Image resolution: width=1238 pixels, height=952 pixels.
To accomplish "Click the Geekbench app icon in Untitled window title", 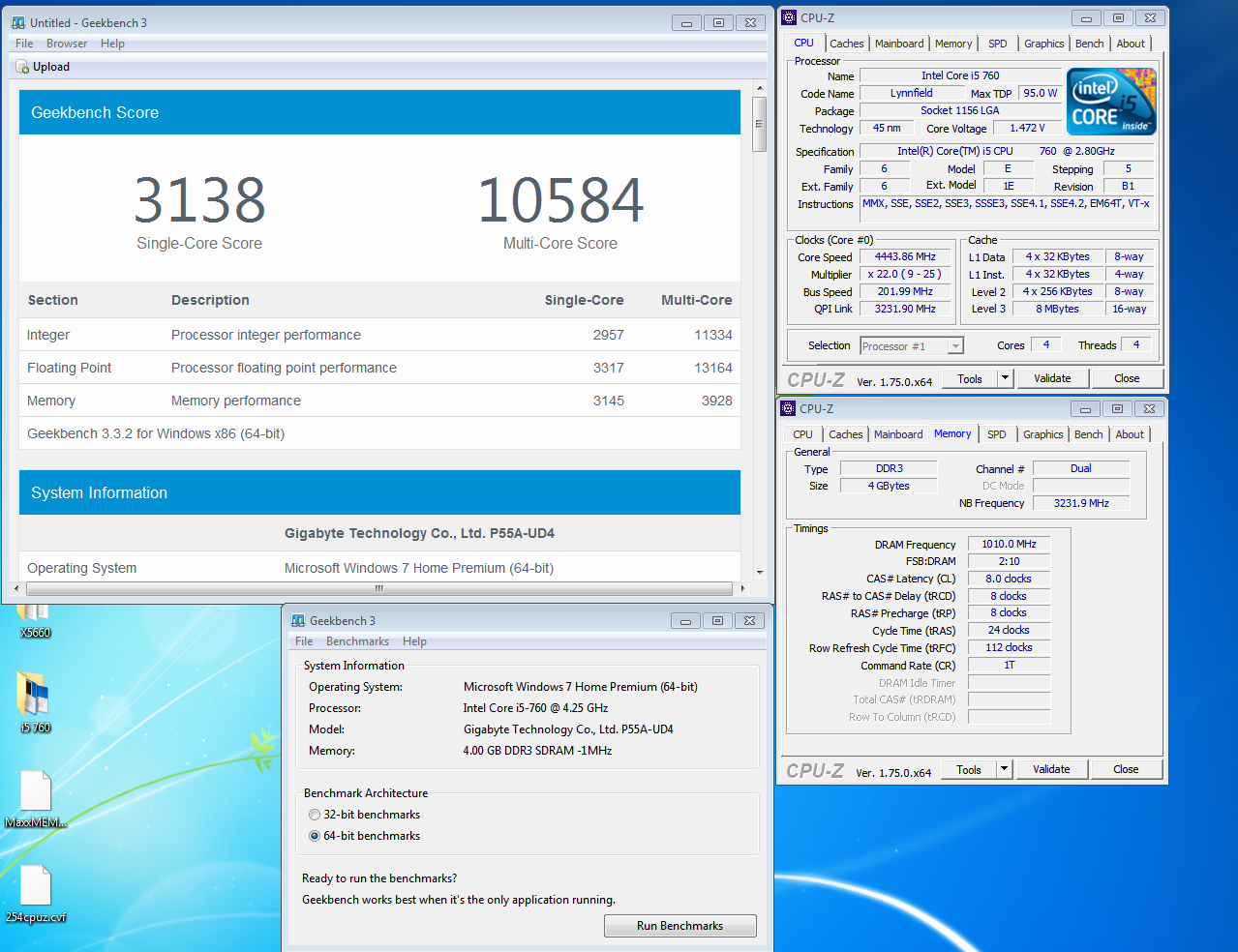I will (x=18, y=22).
